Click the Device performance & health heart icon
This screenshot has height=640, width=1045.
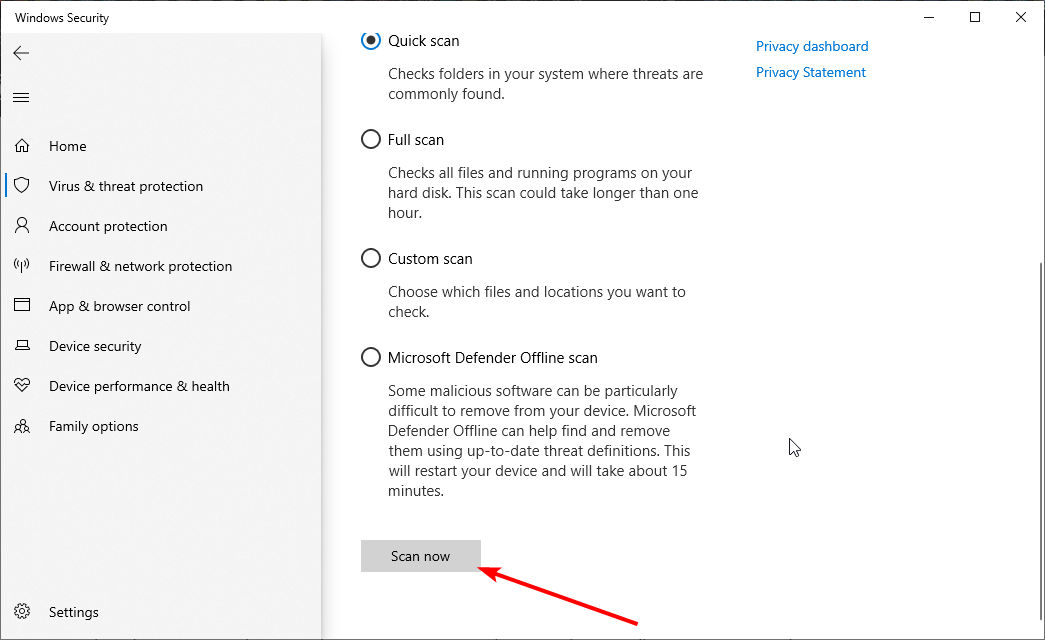(x=22, y=386)
